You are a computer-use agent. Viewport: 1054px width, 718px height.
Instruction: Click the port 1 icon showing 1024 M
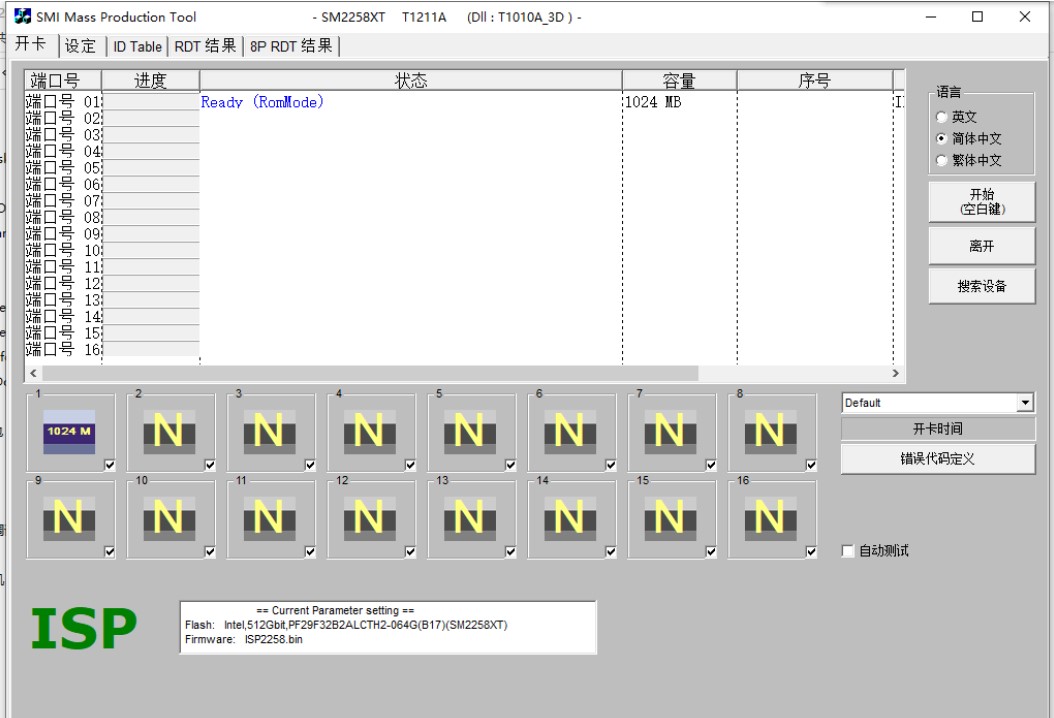point(69,432)
